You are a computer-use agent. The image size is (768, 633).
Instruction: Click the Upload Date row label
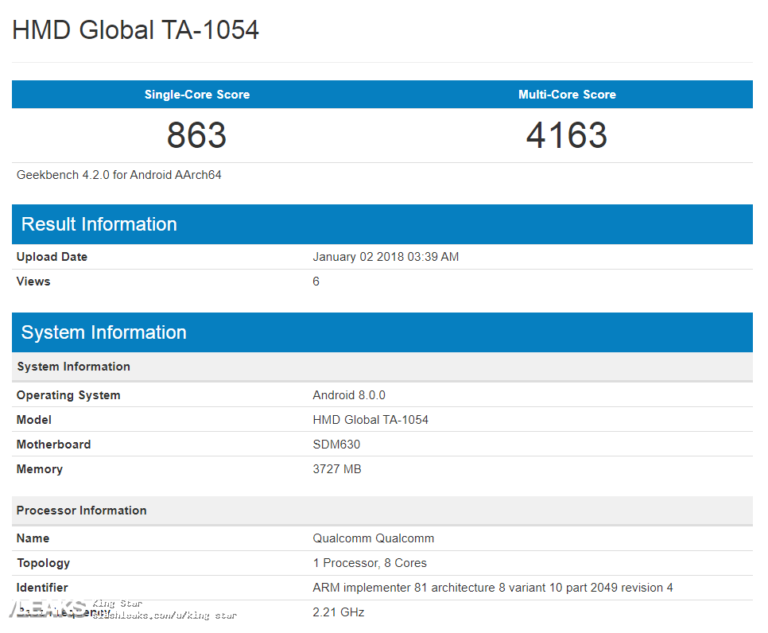pos(52,257)
